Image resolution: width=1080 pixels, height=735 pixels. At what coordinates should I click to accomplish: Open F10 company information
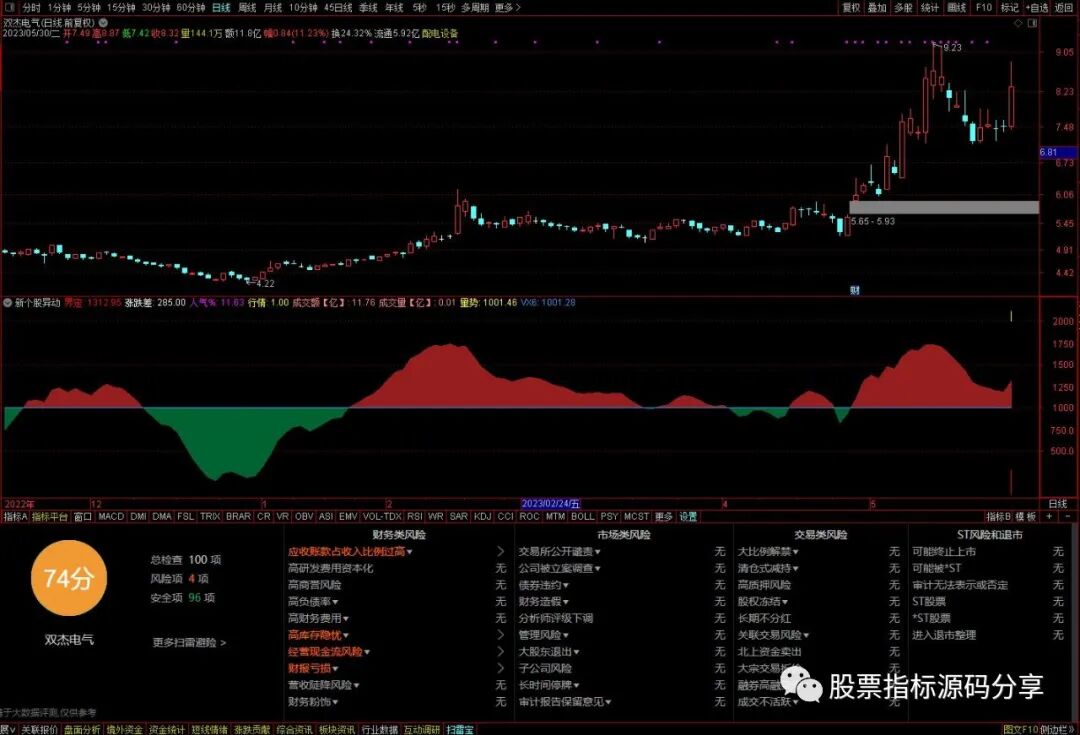(x=984, y=8)
